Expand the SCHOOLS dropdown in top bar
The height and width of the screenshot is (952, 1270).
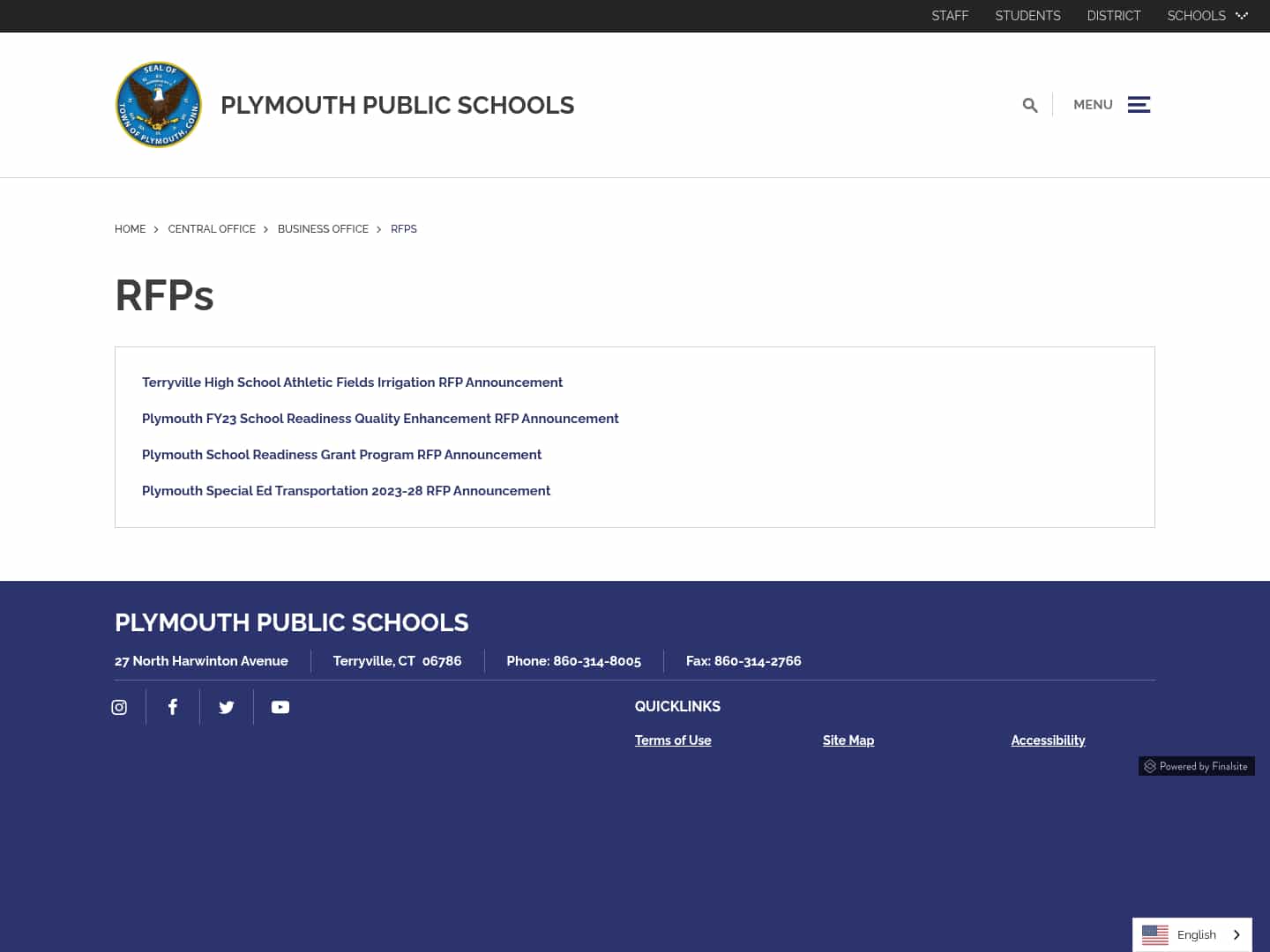1206,16
